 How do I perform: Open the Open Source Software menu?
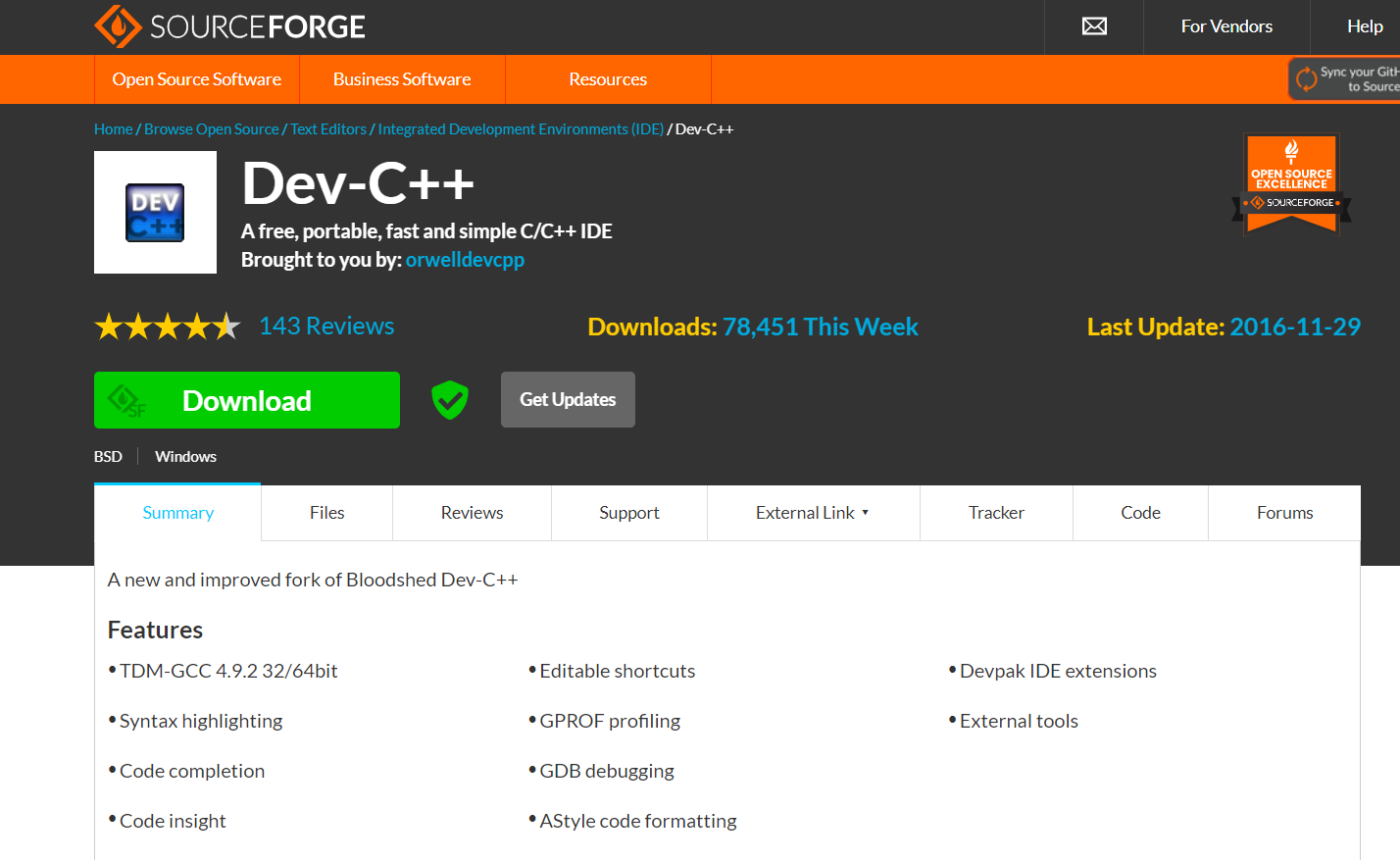coord(197,79)
